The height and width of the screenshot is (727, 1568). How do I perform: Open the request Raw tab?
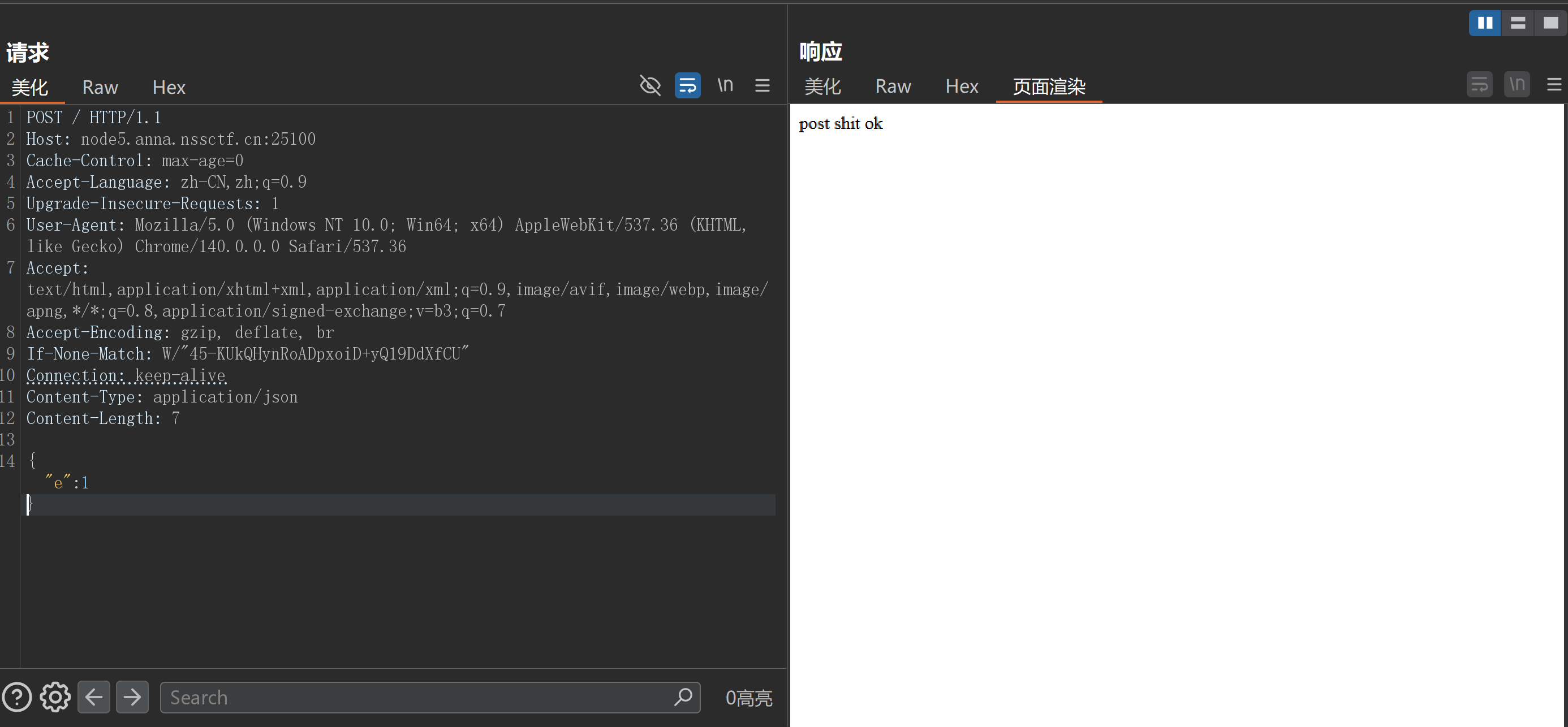(x=100, y=88)
